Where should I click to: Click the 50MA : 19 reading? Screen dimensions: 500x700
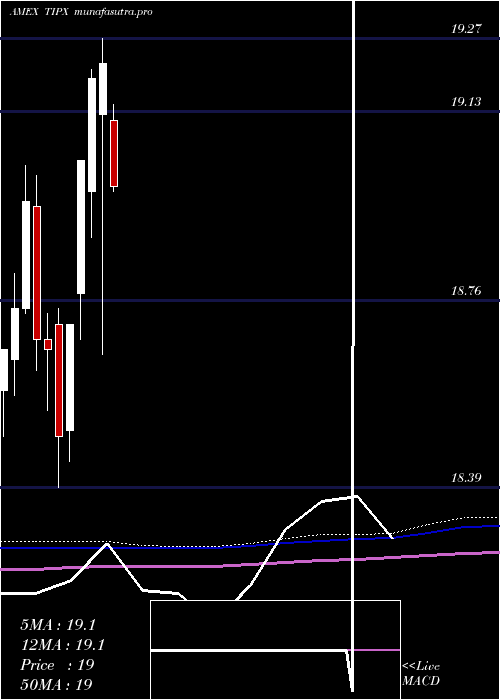(56, 685)
